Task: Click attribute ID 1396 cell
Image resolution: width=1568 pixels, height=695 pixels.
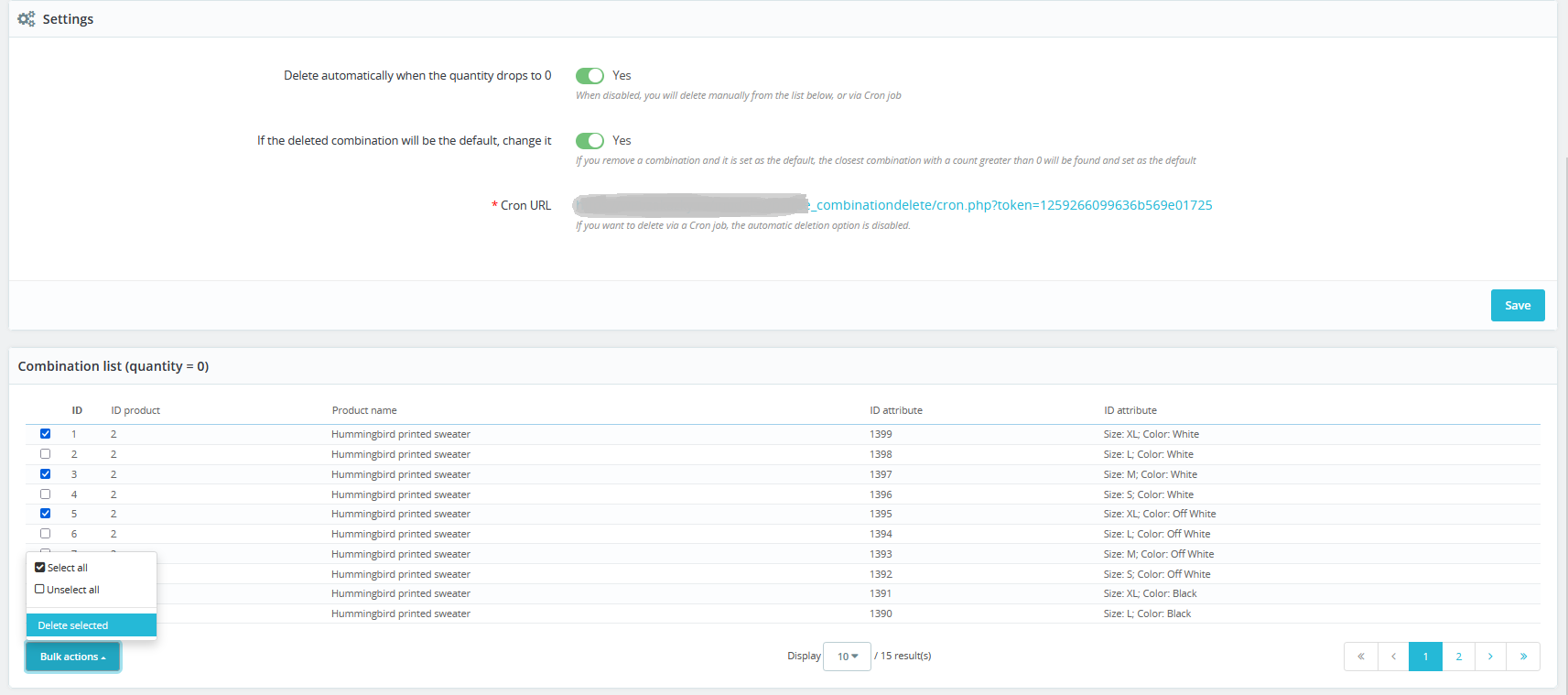Action: (881, 494)
